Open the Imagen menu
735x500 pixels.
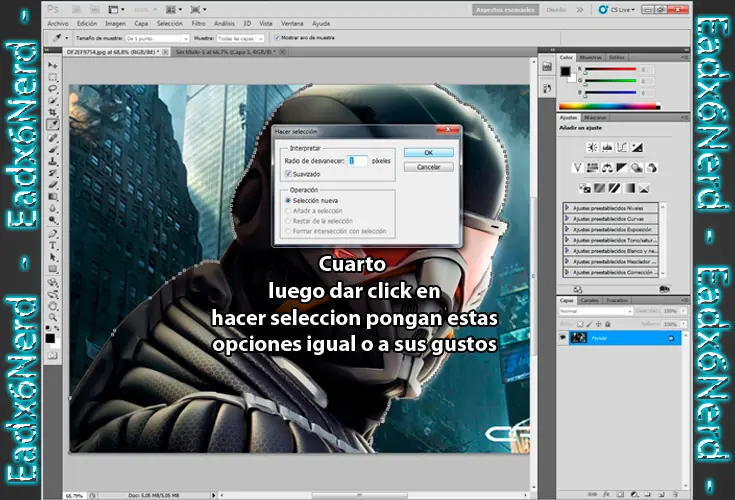point(115,23)
